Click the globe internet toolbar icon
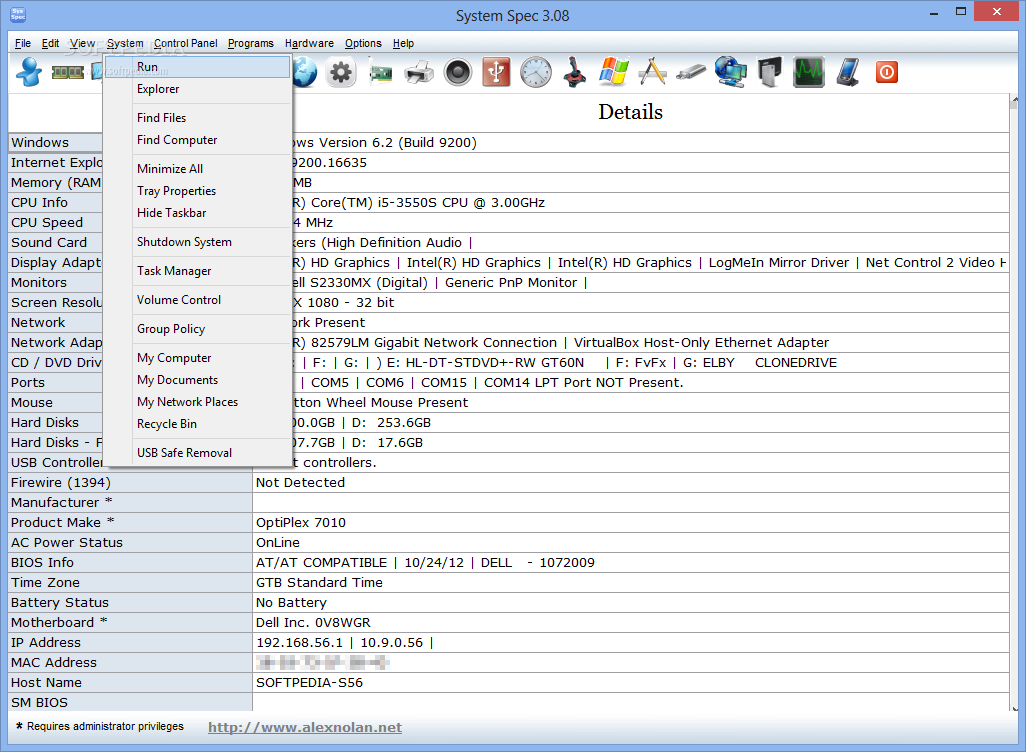Image resolution: width=1026 pixels, height=752 pixels. click(x=305, y=72)
